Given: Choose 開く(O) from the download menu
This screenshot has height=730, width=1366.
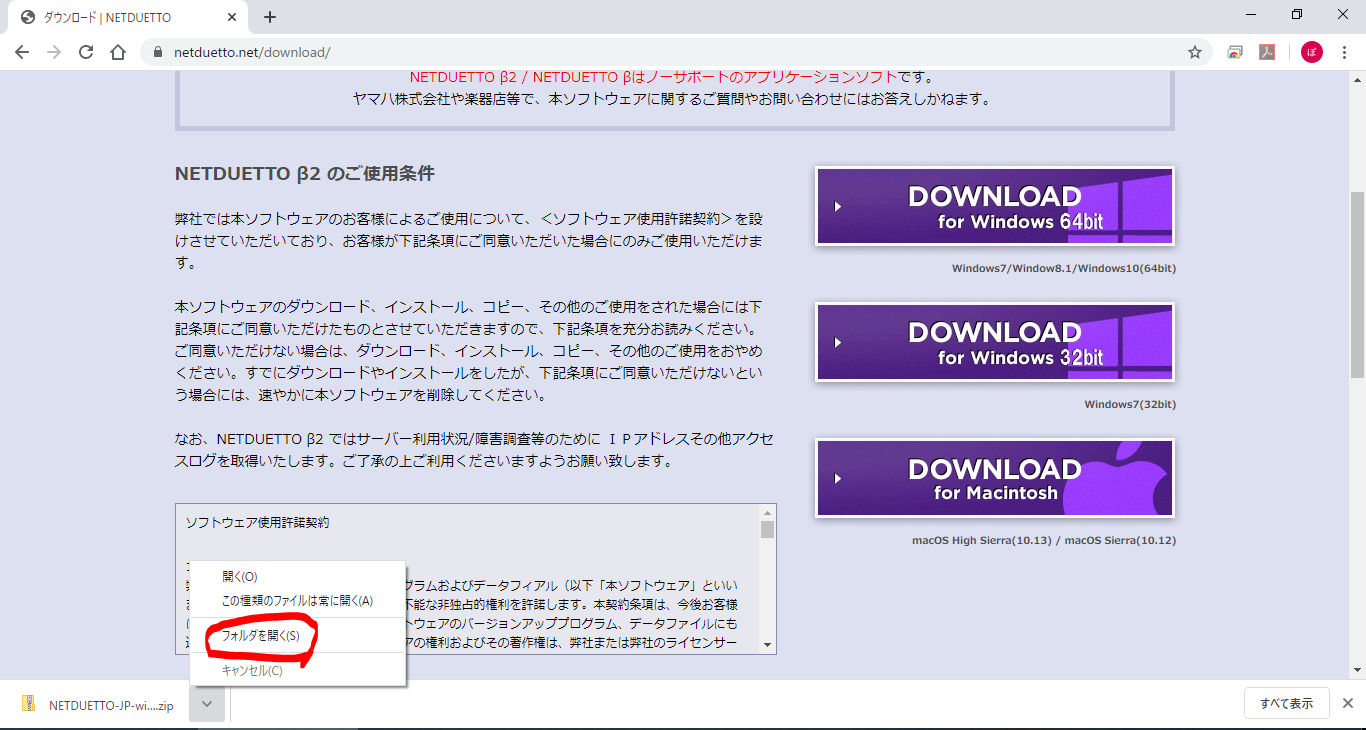Looking at the screenshot, I should coord(298,576).
